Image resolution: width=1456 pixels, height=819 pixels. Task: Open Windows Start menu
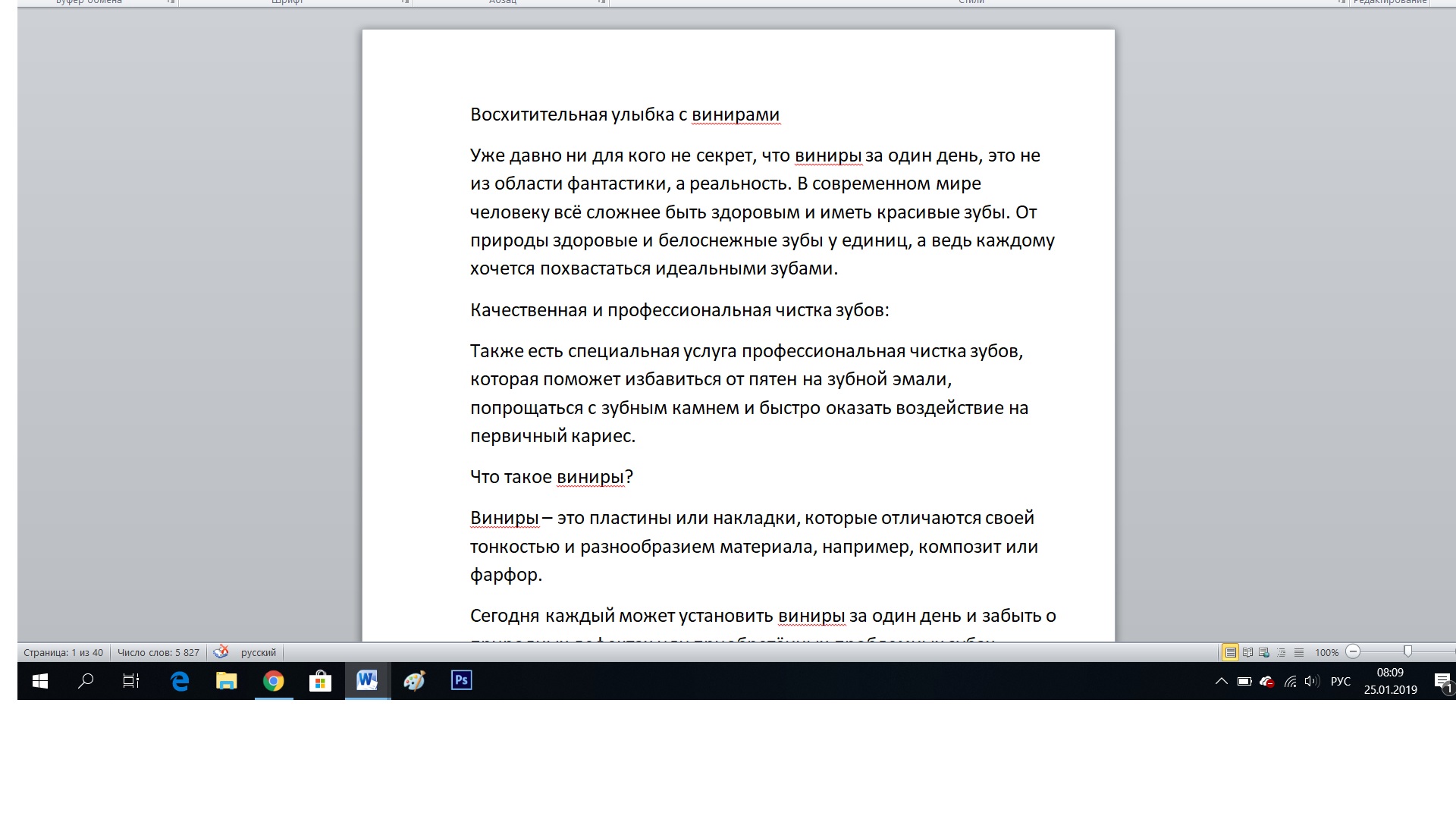[40, 681]
